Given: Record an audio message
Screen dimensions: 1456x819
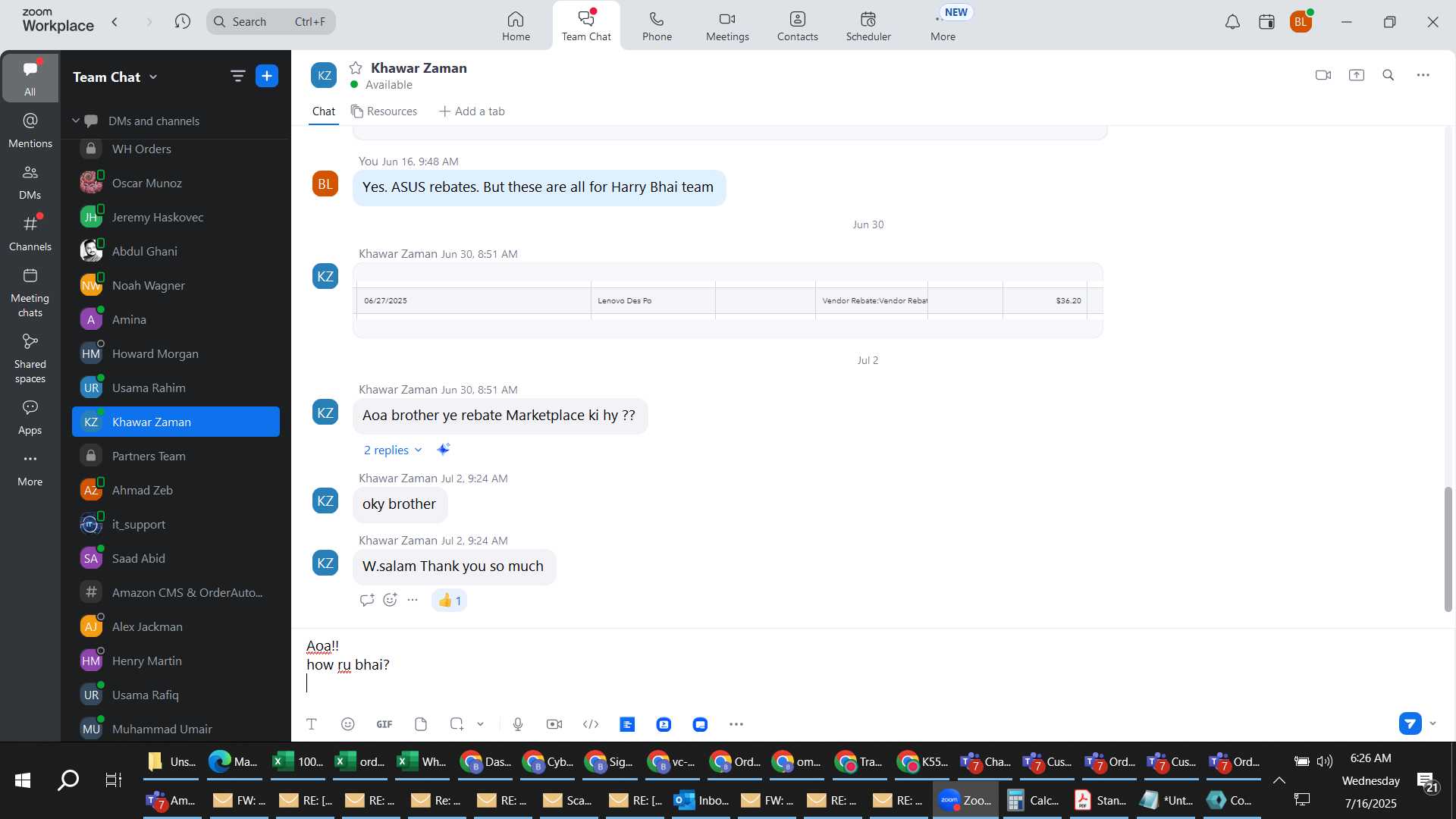Looking at the screenshot, I should 518,724.
